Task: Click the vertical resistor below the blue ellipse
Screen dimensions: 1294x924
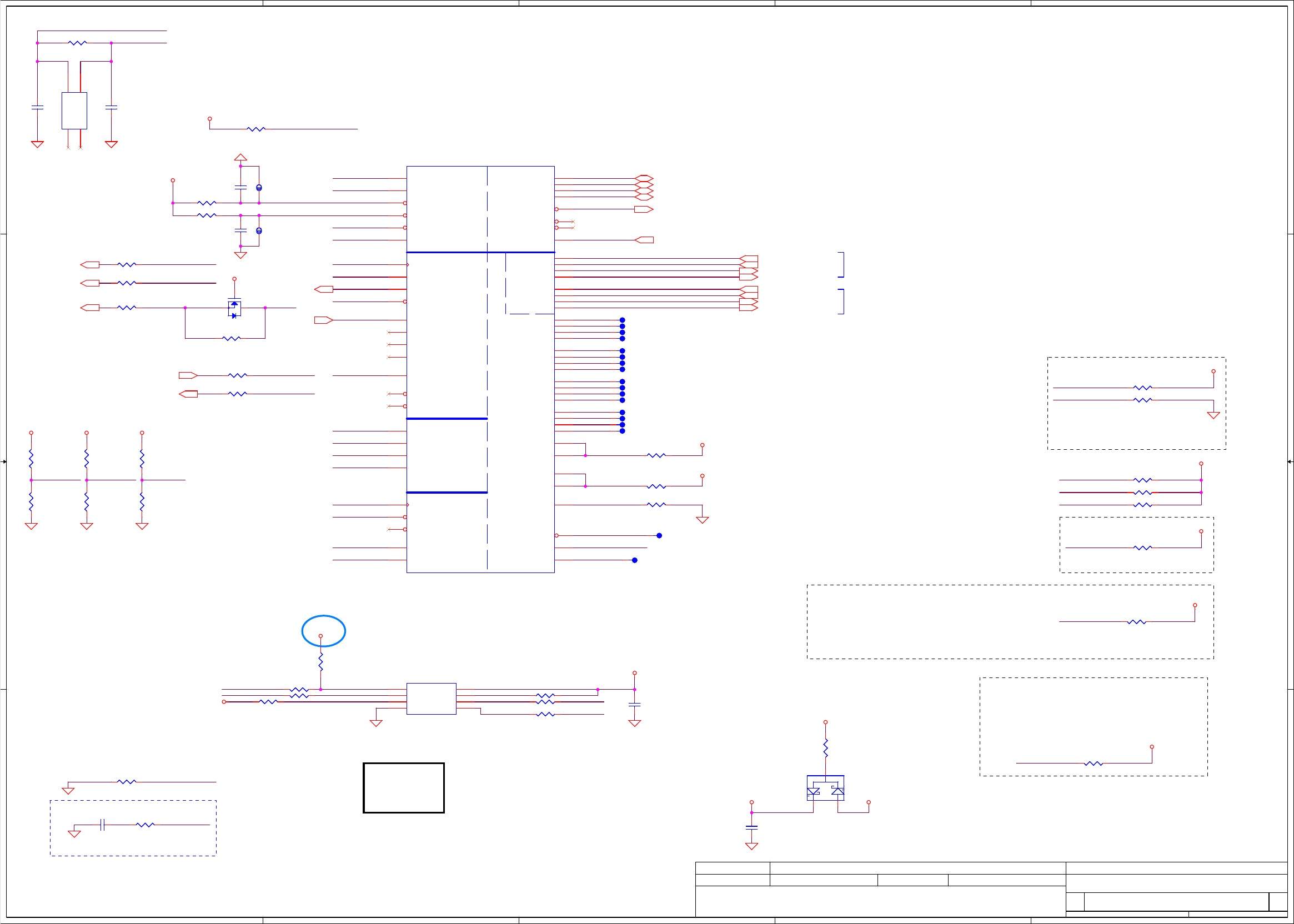Action: pos(321,662)
